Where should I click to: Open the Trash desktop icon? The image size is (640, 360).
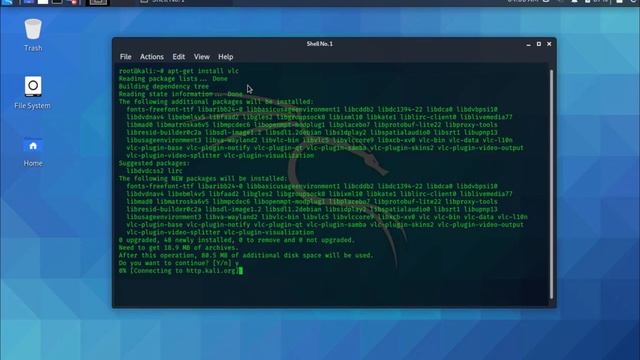[x=33, y=35]
